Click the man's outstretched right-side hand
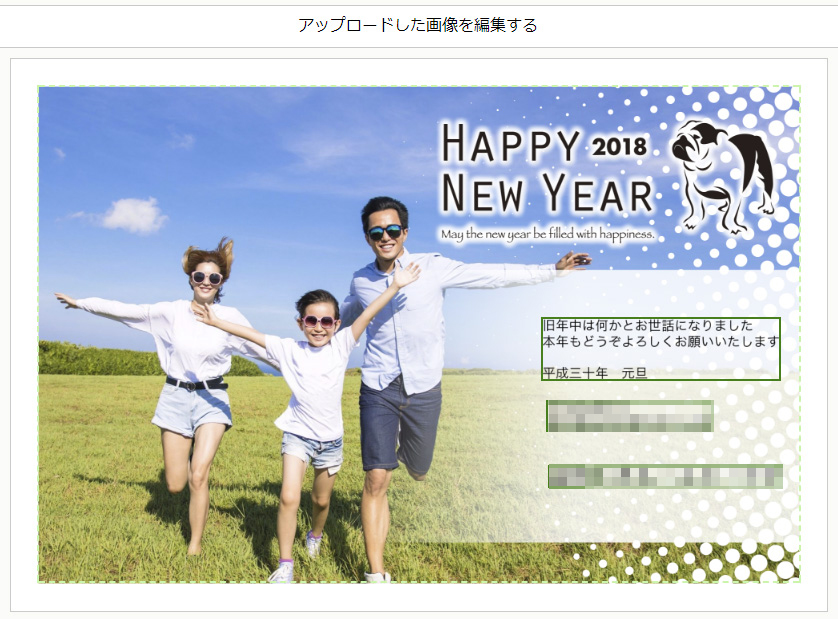This screenshot has height=619, width=838. (573, 262)
